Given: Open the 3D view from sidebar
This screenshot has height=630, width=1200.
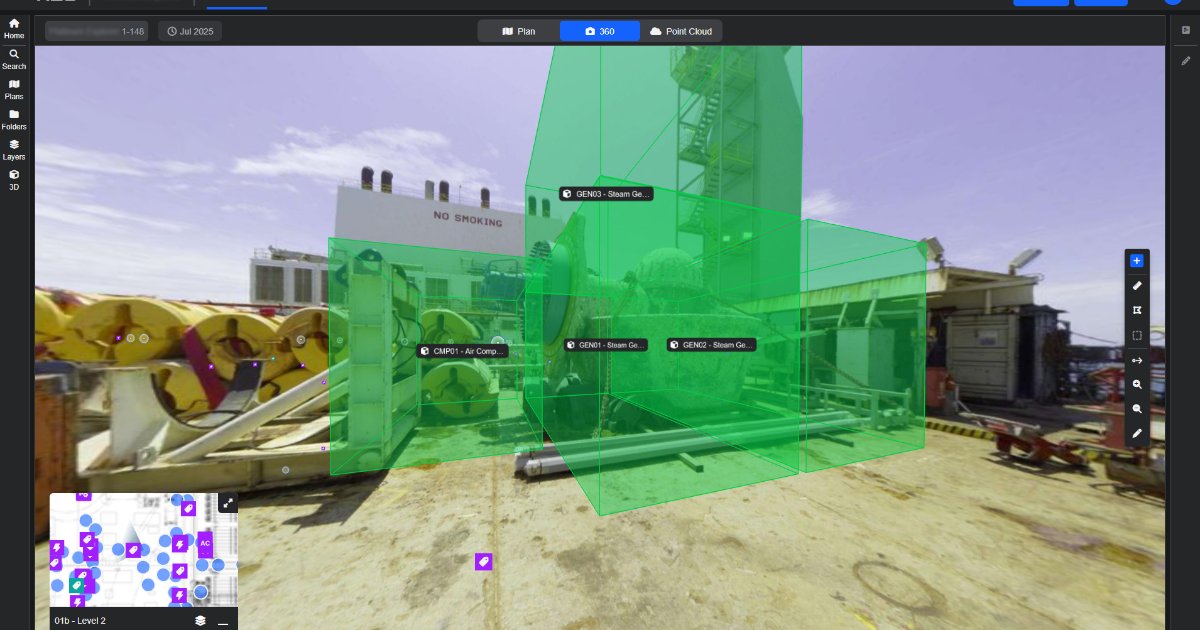Looking at the screenshot, I should [14, 179].
